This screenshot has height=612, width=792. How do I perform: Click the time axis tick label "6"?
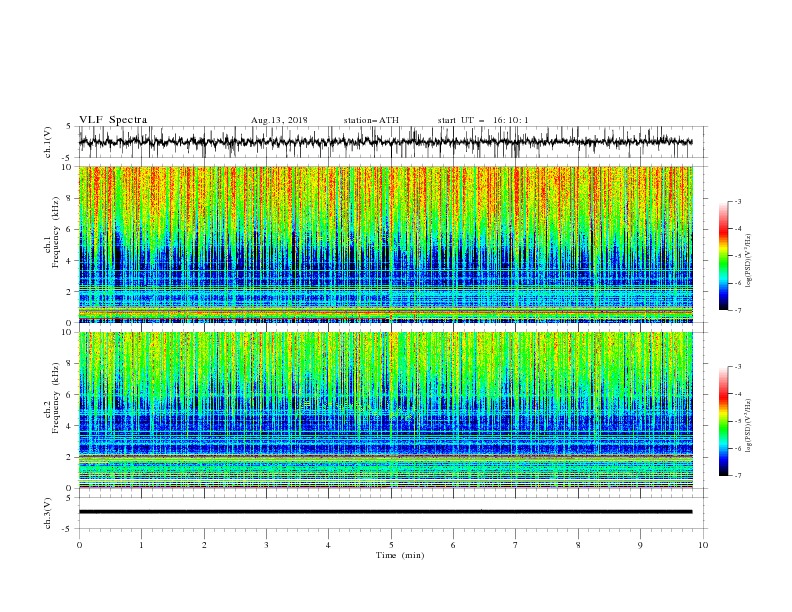click(x=453, y=545)
